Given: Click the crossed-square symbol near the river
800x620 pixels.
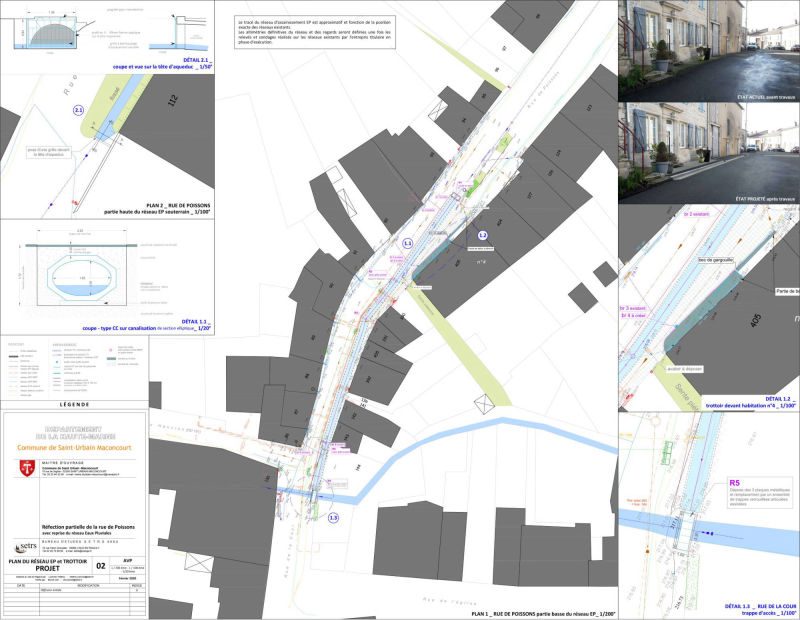Looking at the screenshot, I should point(486,403).
